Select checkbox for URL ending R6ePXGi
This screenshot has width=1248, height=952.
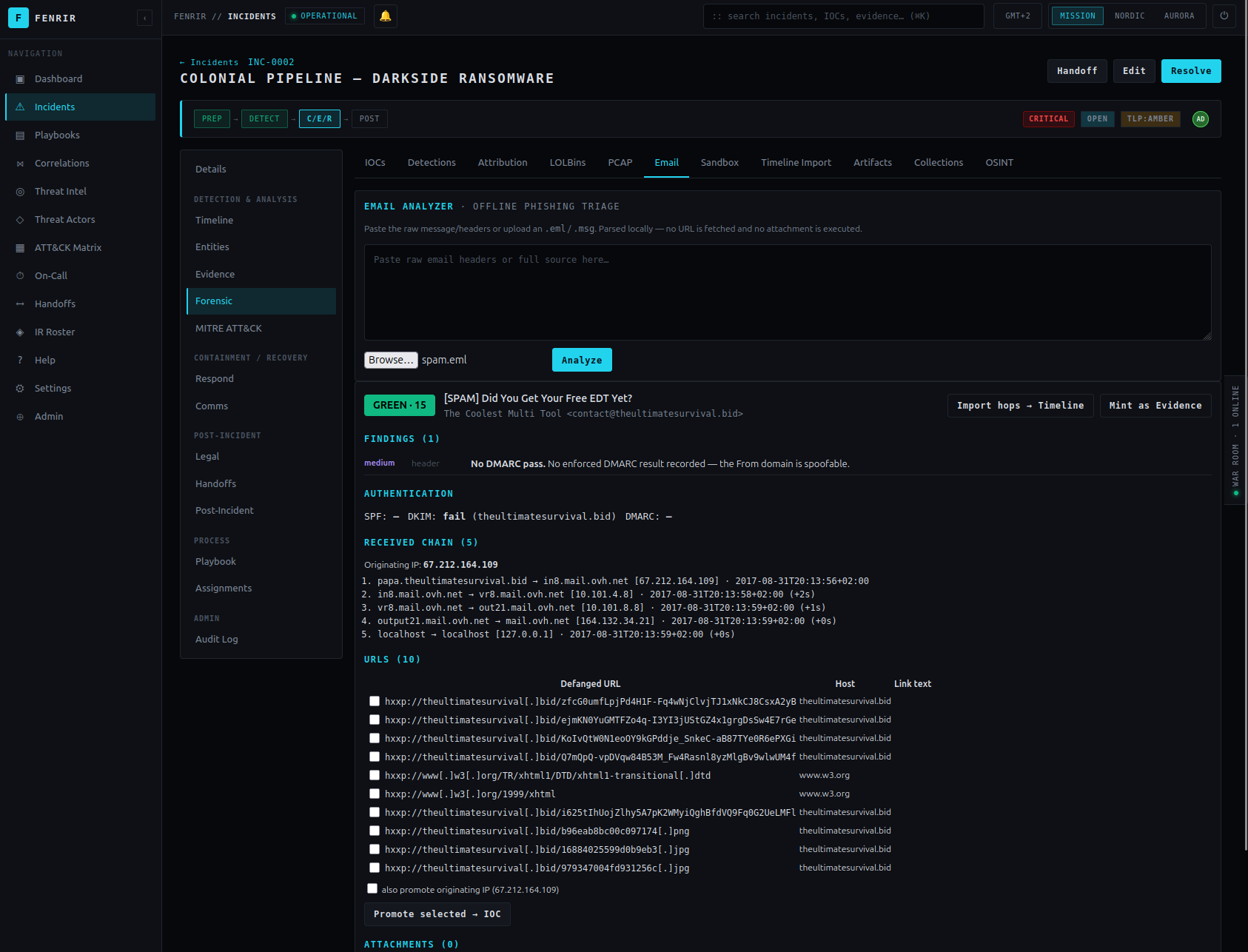375,738
